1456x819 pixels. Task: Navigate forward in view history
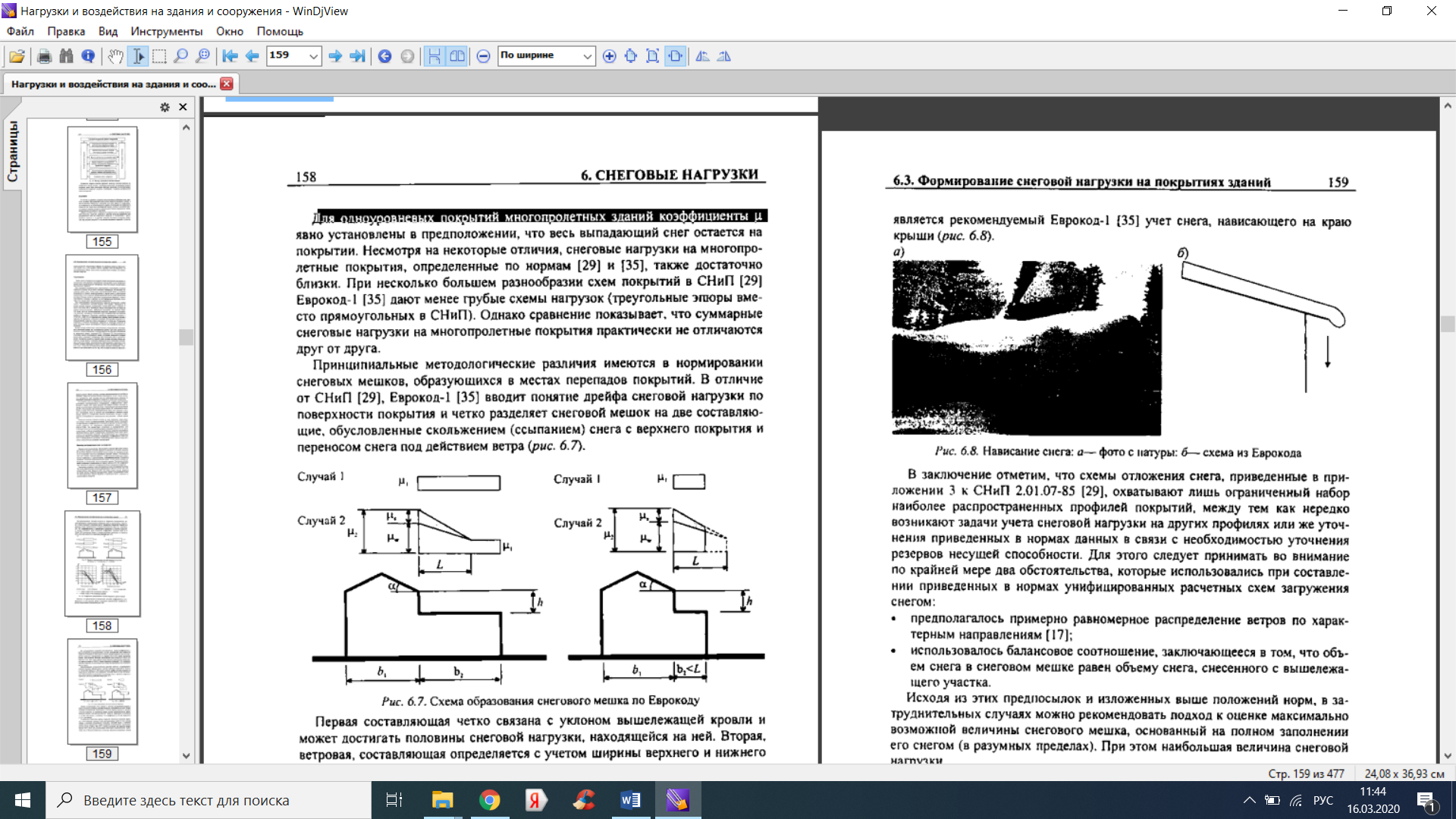407,56
